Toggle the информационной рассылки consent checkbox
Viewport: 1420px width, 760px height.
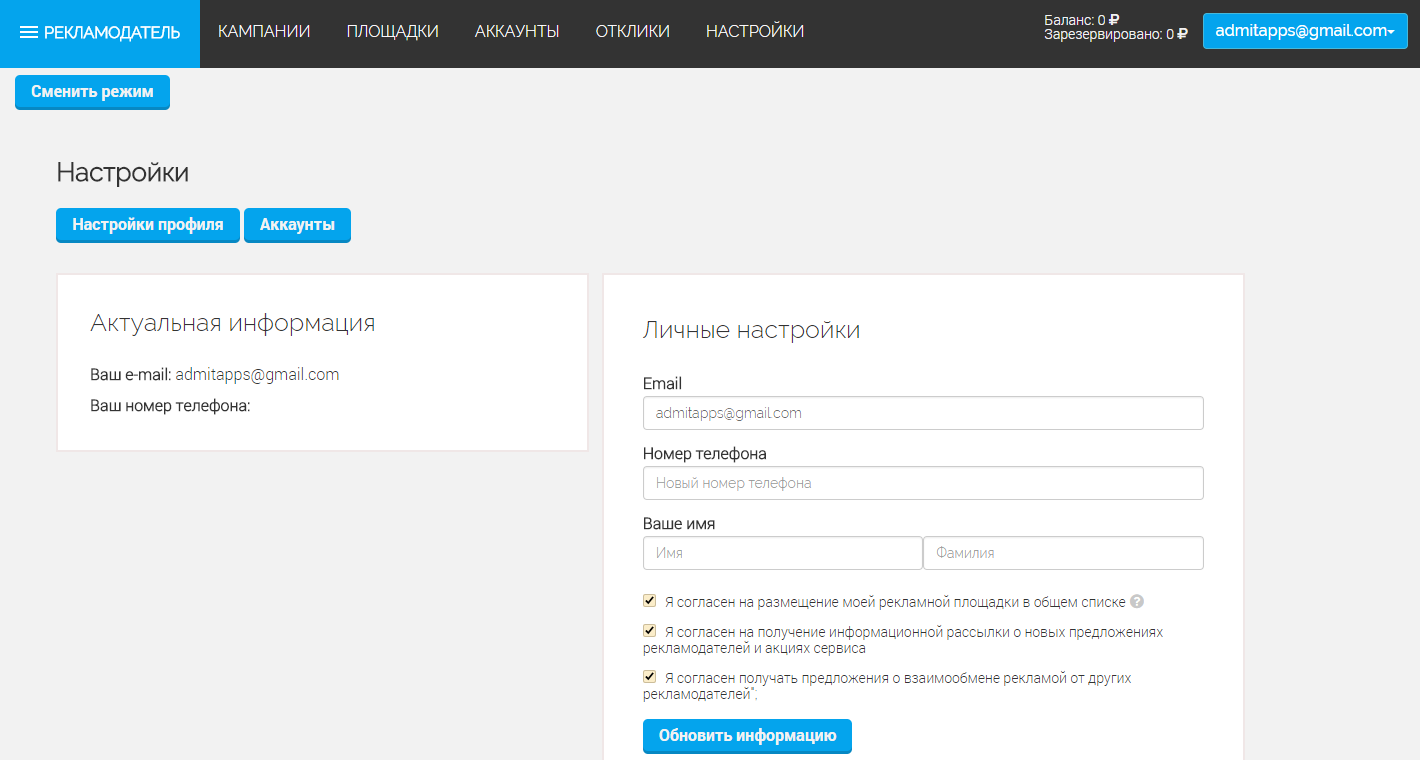650,631
